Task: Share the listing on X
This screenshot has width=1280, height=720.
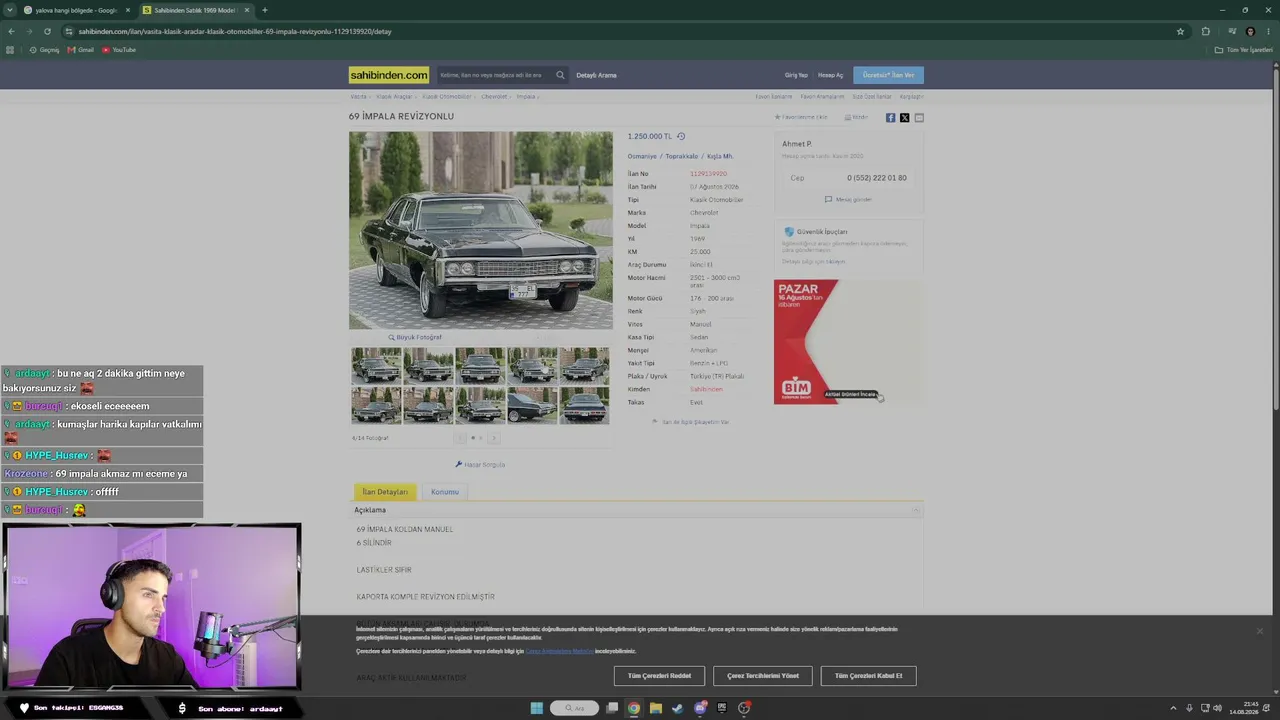Action: (x=905, y=118)
